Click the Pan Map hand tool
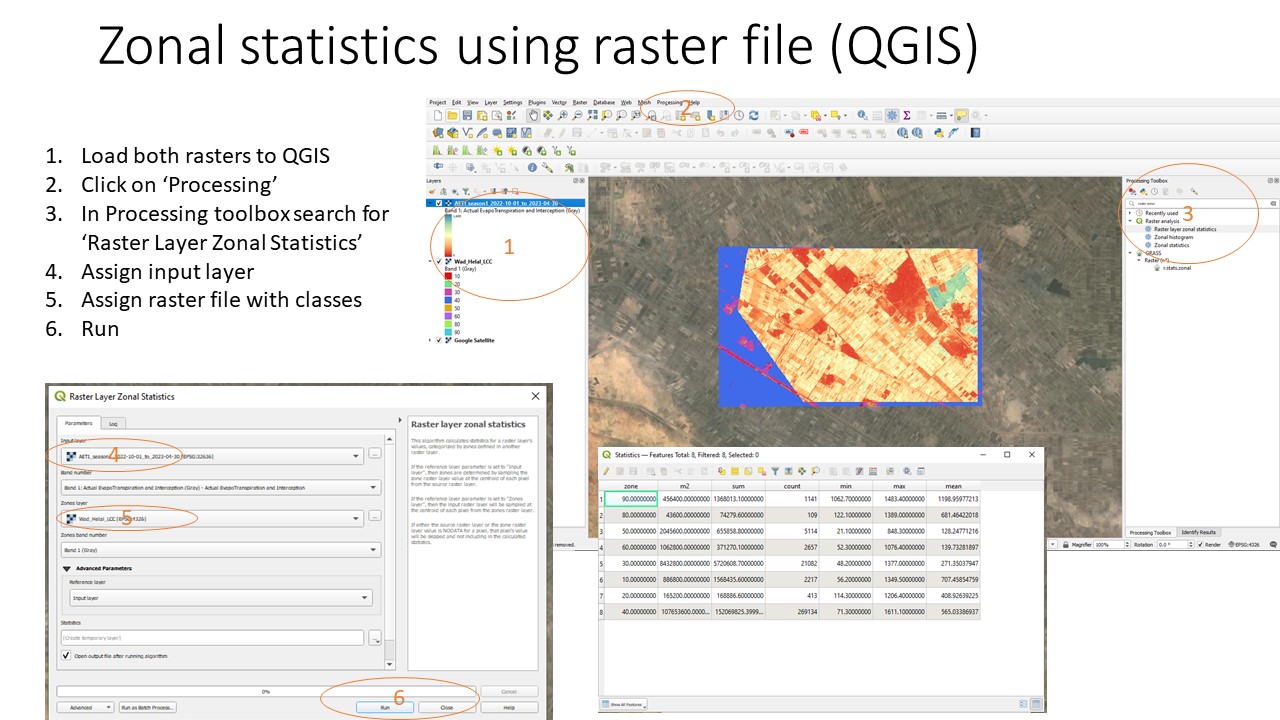 click(534, 116)
